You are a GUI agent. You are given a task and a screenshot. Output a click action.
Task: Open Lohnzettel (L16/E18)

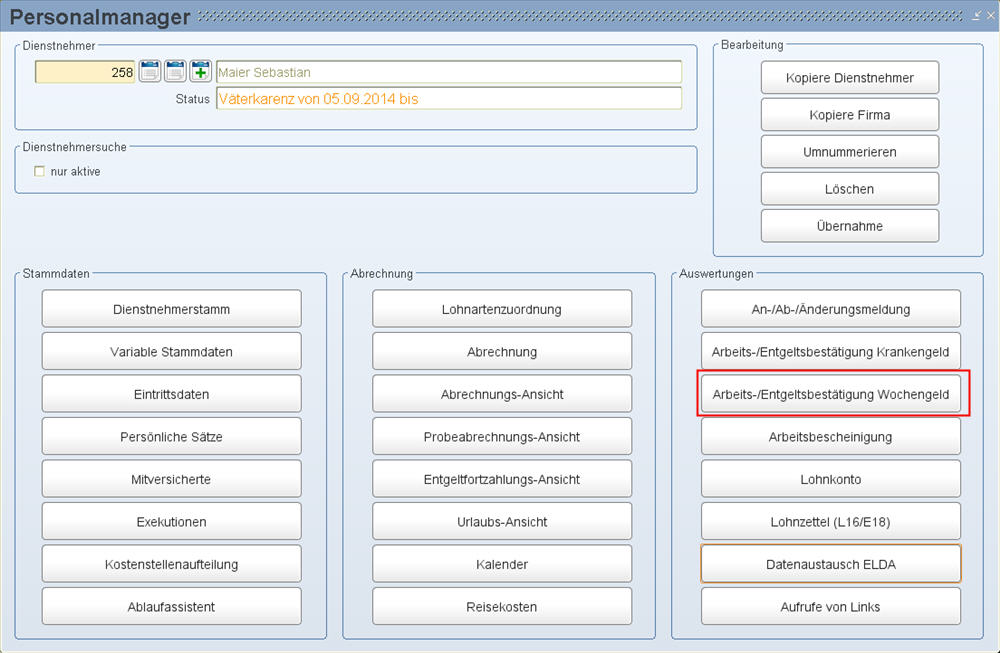click(x=831, y=522)
